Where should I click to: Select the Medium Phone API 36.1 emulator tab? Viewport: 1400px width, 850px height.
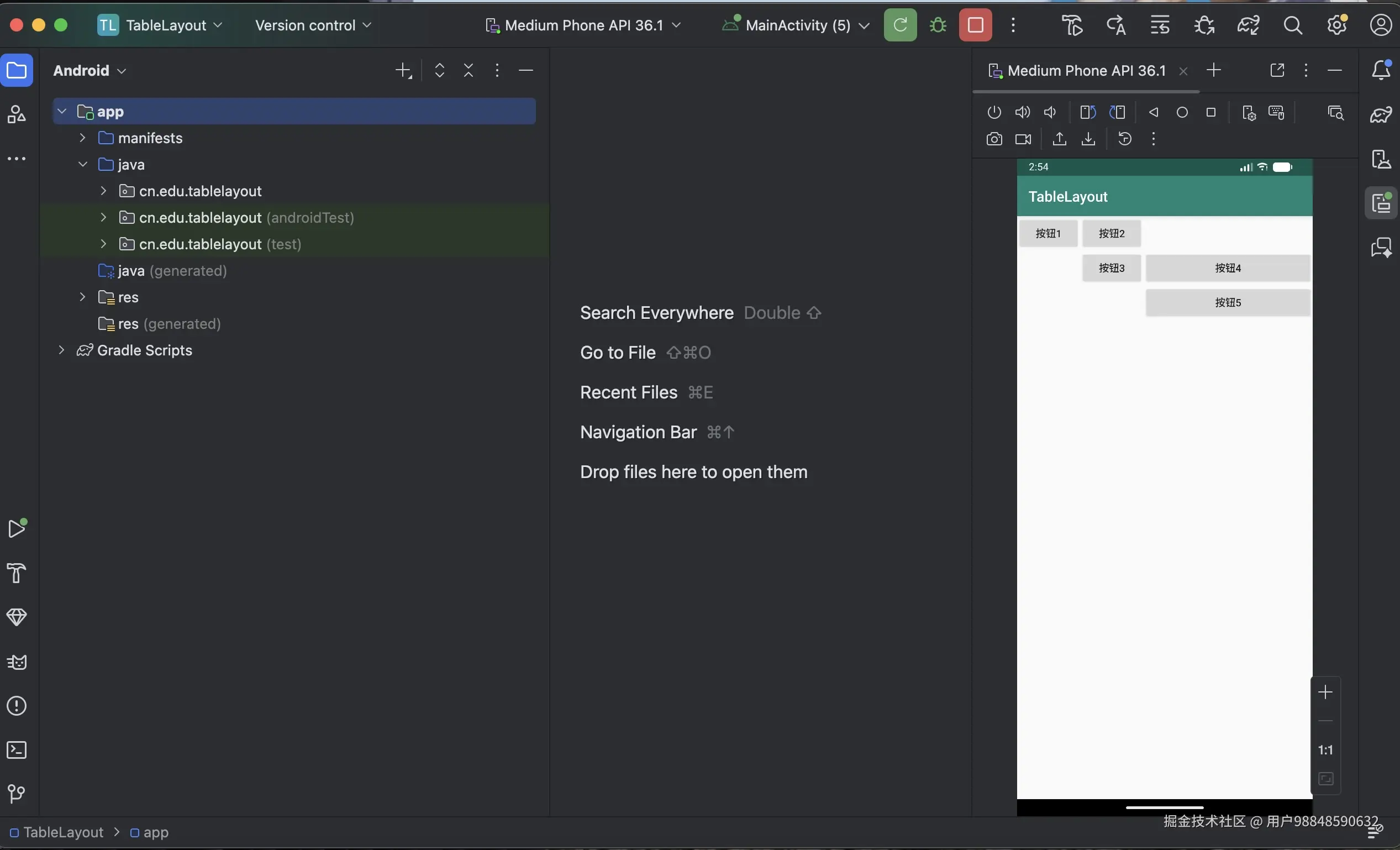point(1085,71)
